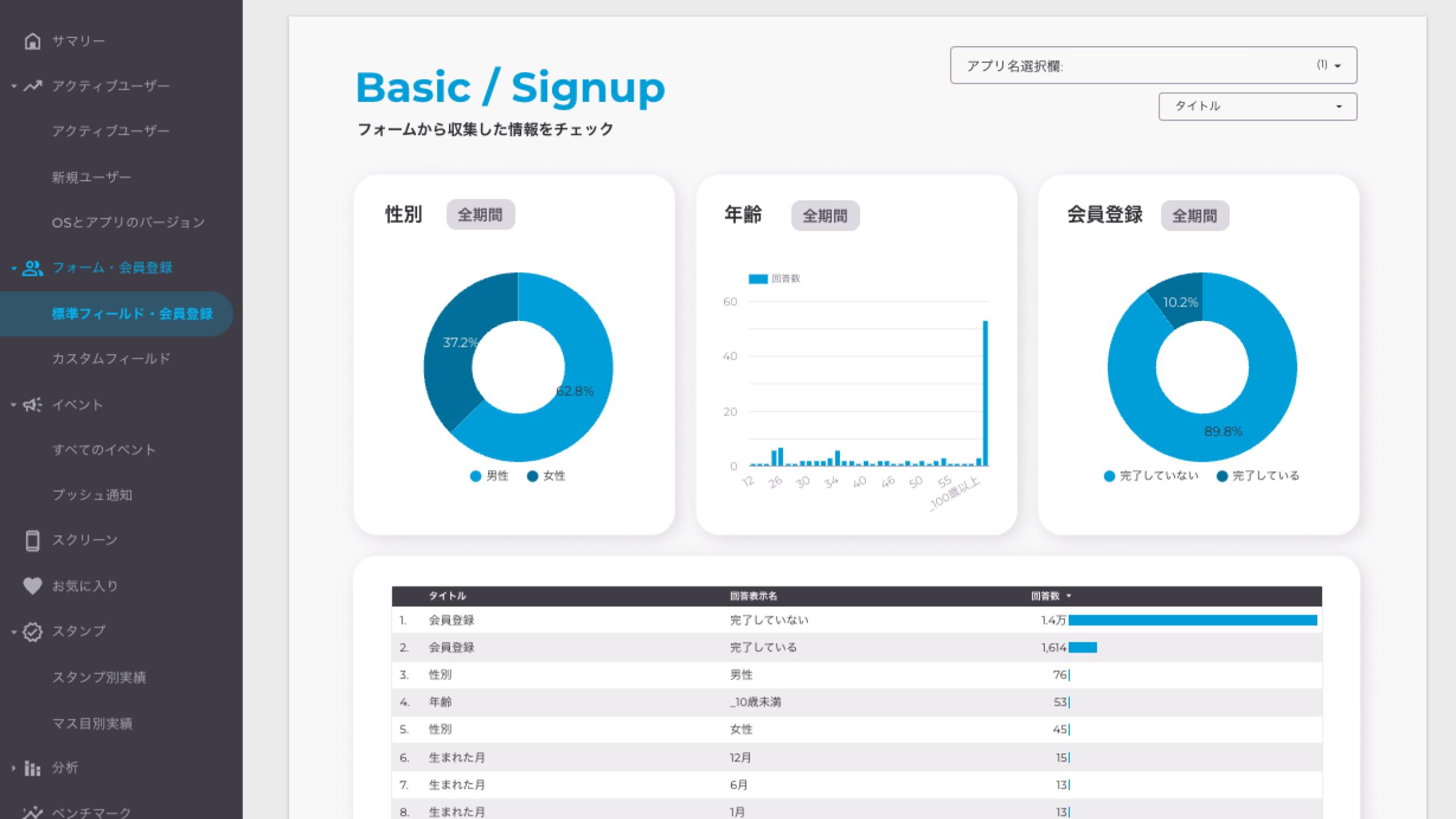Click the 回答表示名 column header

tap(754, 596)
